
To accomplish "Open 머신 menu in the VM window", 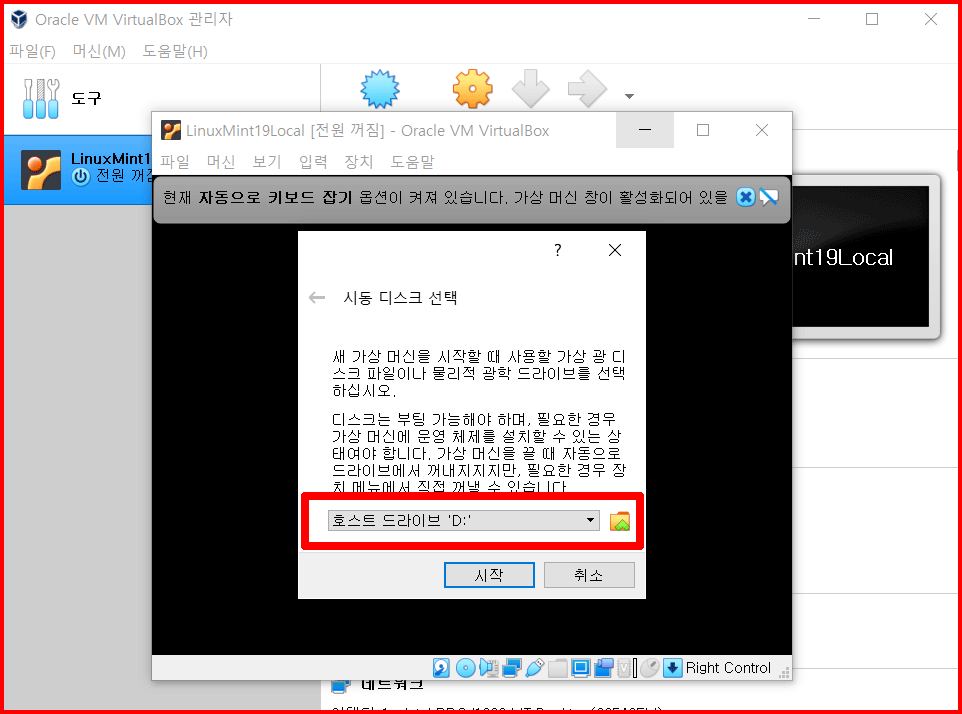I will [x=221, y=161].
